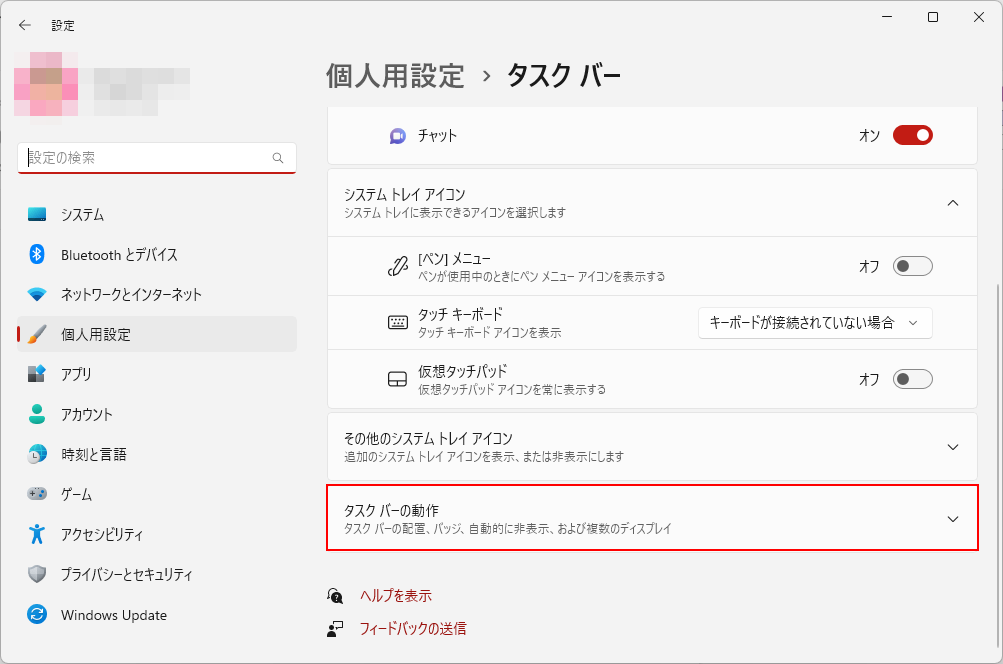Viewport: 1003px width, 664px height.
Task: Collapse システム トレイ アイコン section
Action: (x=952, y=203)
